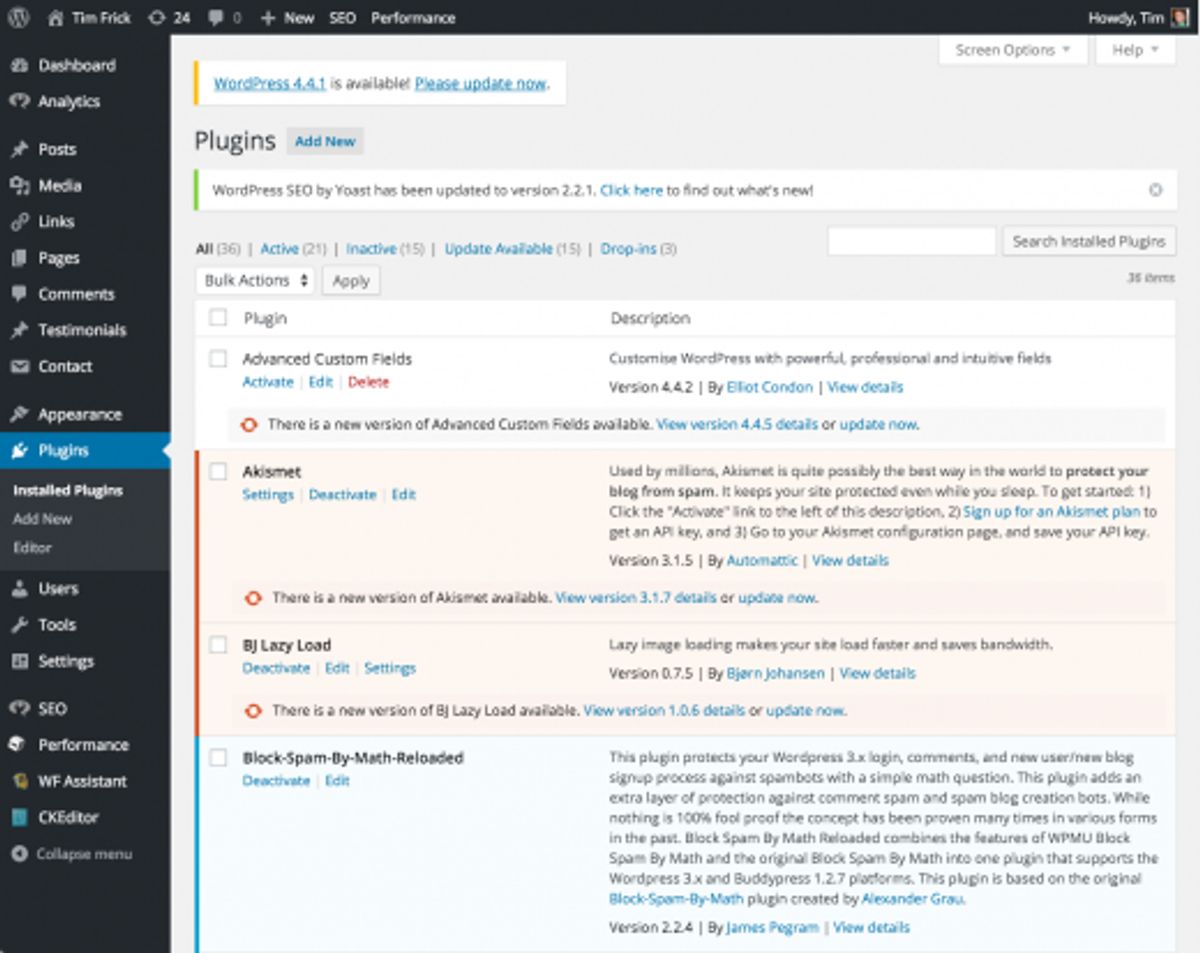
Task: Open the Tools wrench icon in sidebar
Action: [19, 624]
